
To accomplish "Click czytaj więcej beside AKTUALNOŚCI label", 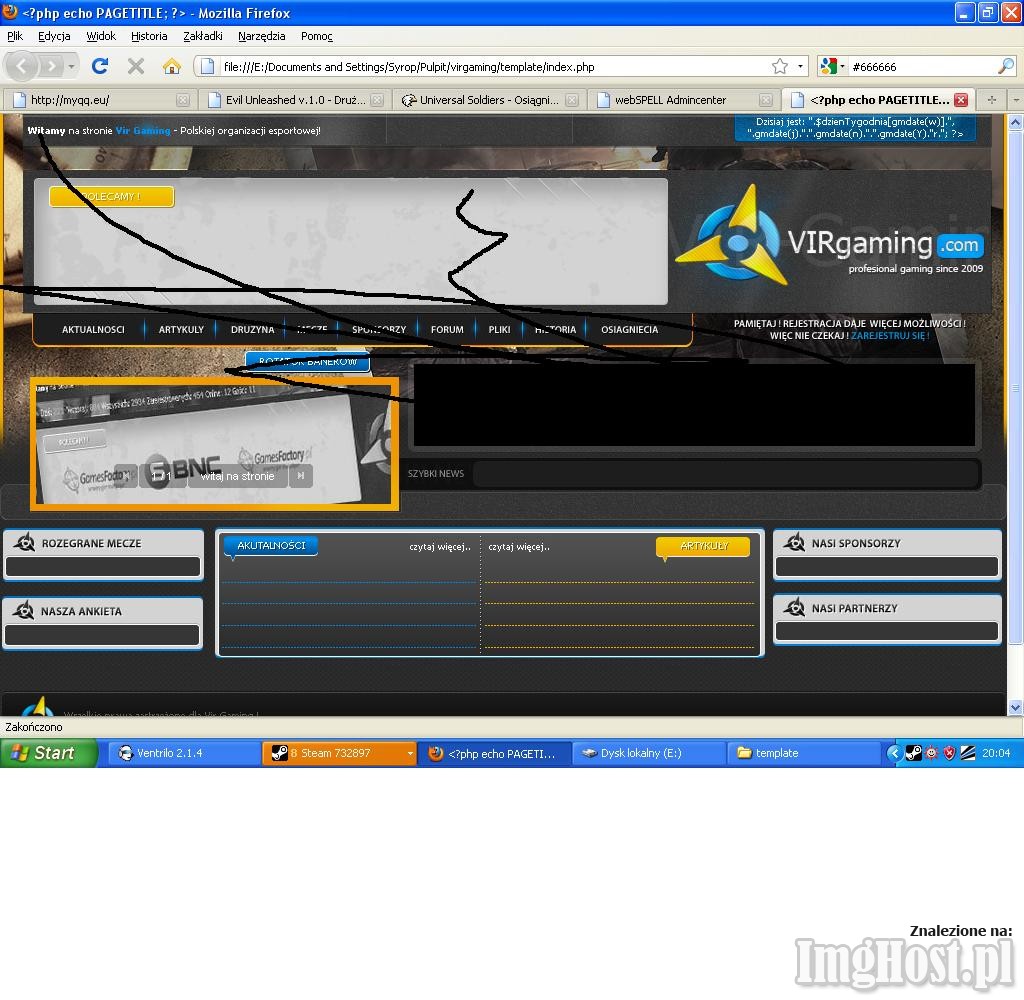I will tap(440, 547).
